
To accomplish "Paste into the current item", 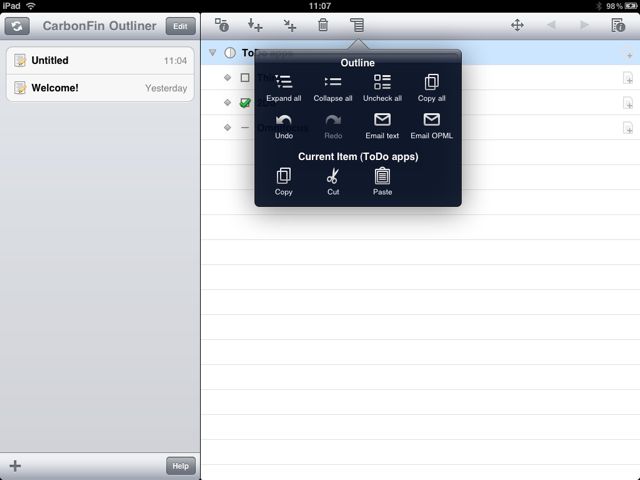I will point(382,182).
